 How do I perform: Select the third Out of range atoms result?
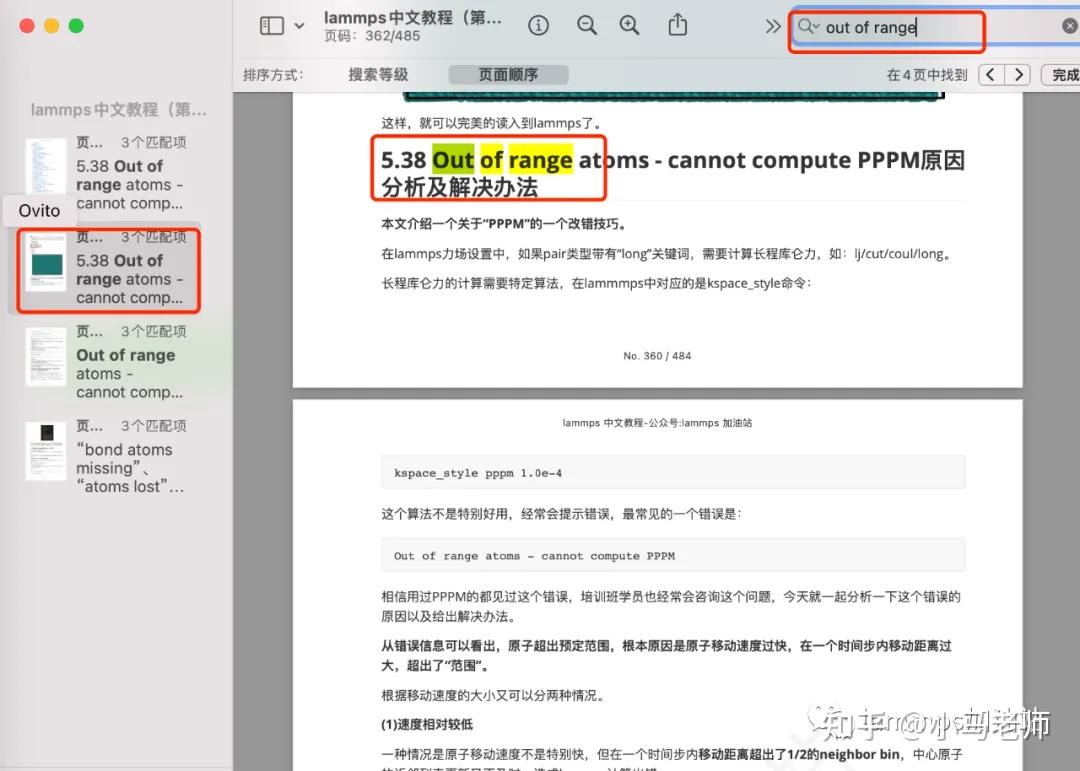(108, 364)
